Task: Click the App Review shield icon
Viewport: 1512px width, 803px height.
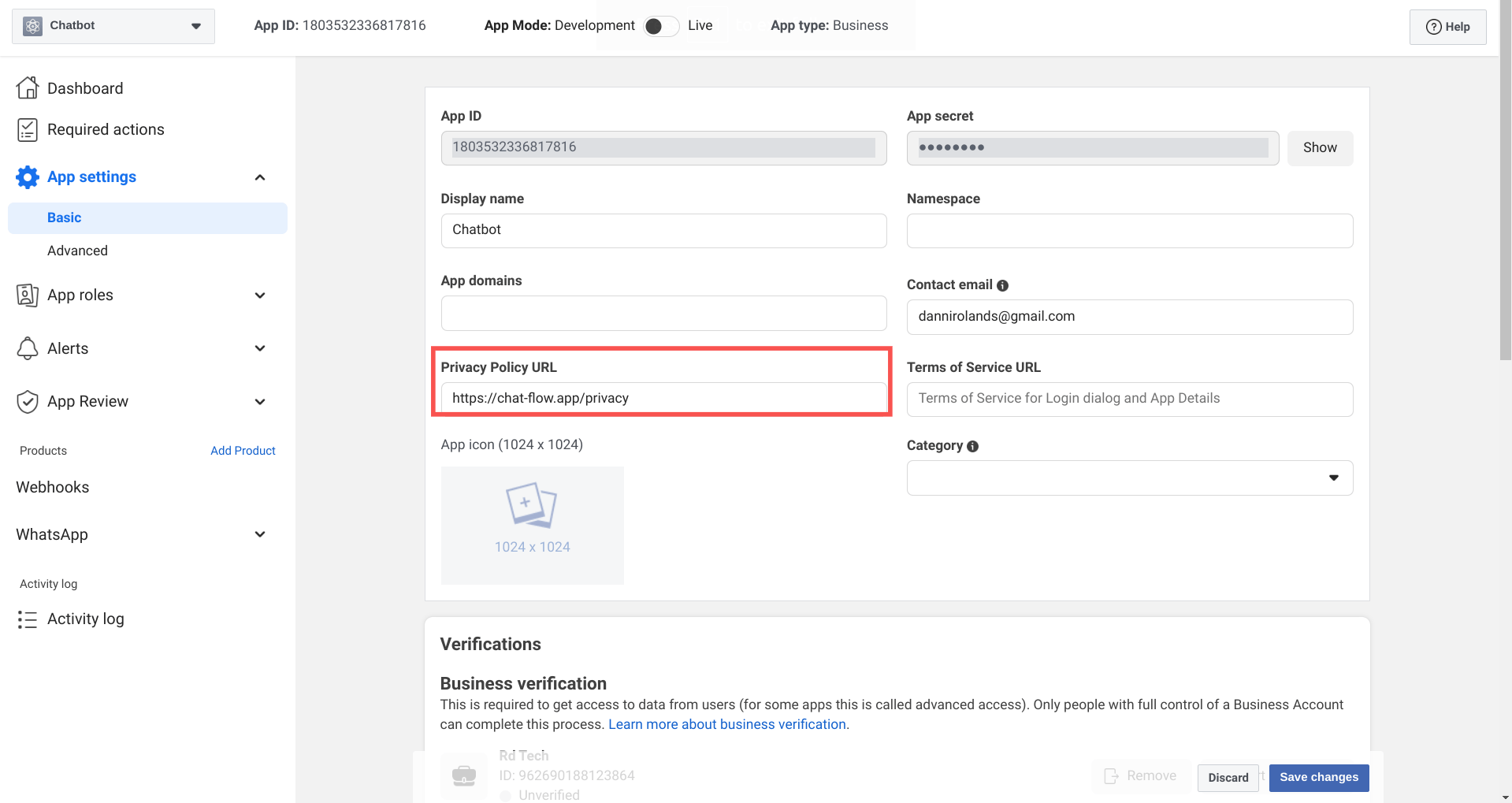Action: (x=28, y=402)
